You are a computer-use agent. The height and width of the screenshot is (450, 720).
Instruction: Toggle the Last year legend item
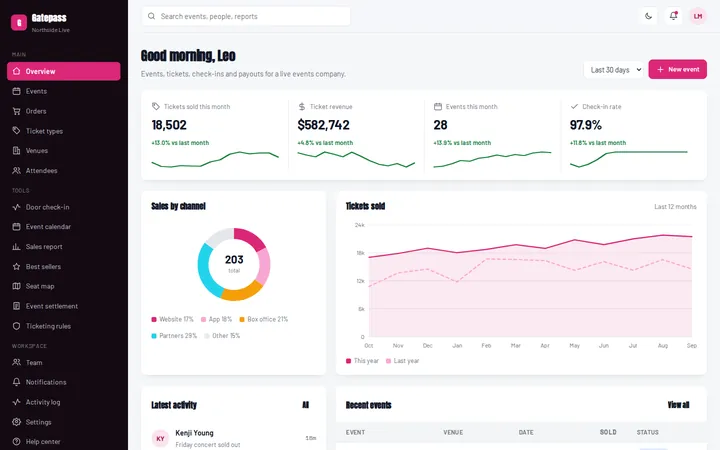pyautogui.click(x=402, y=361)
